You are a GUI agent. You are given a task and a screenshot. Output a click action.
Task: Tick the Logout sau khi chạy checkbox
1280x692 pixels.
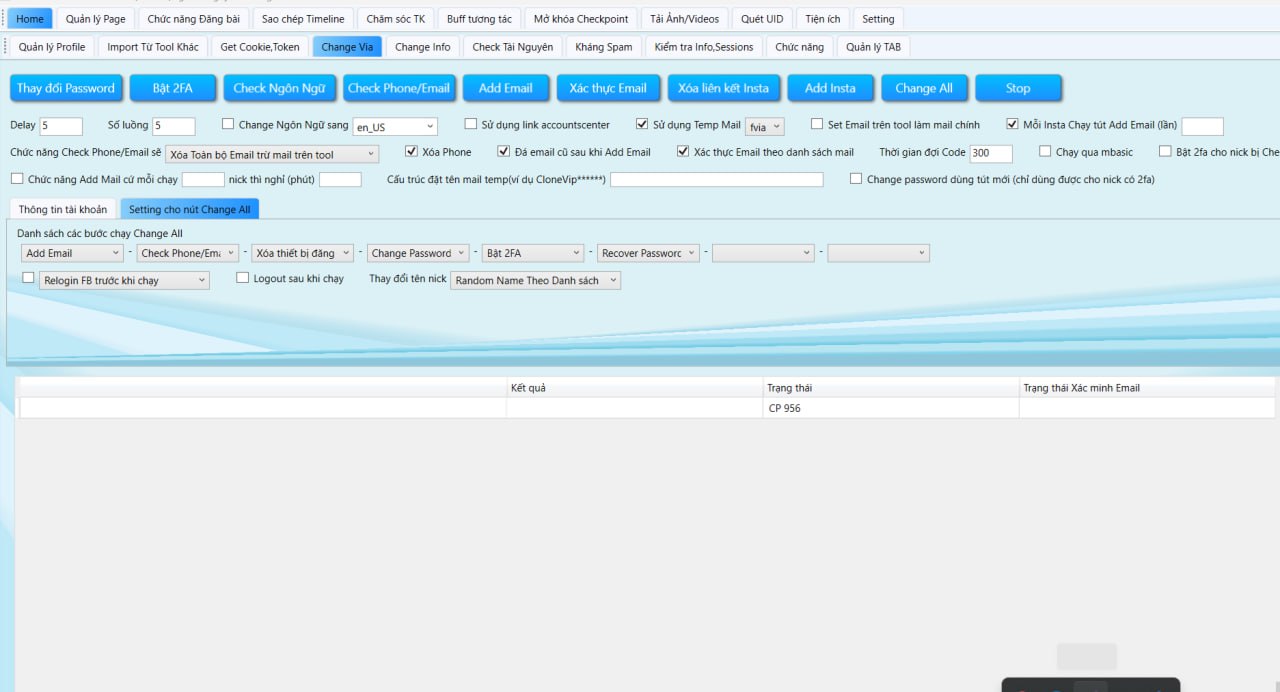point(243,279)
